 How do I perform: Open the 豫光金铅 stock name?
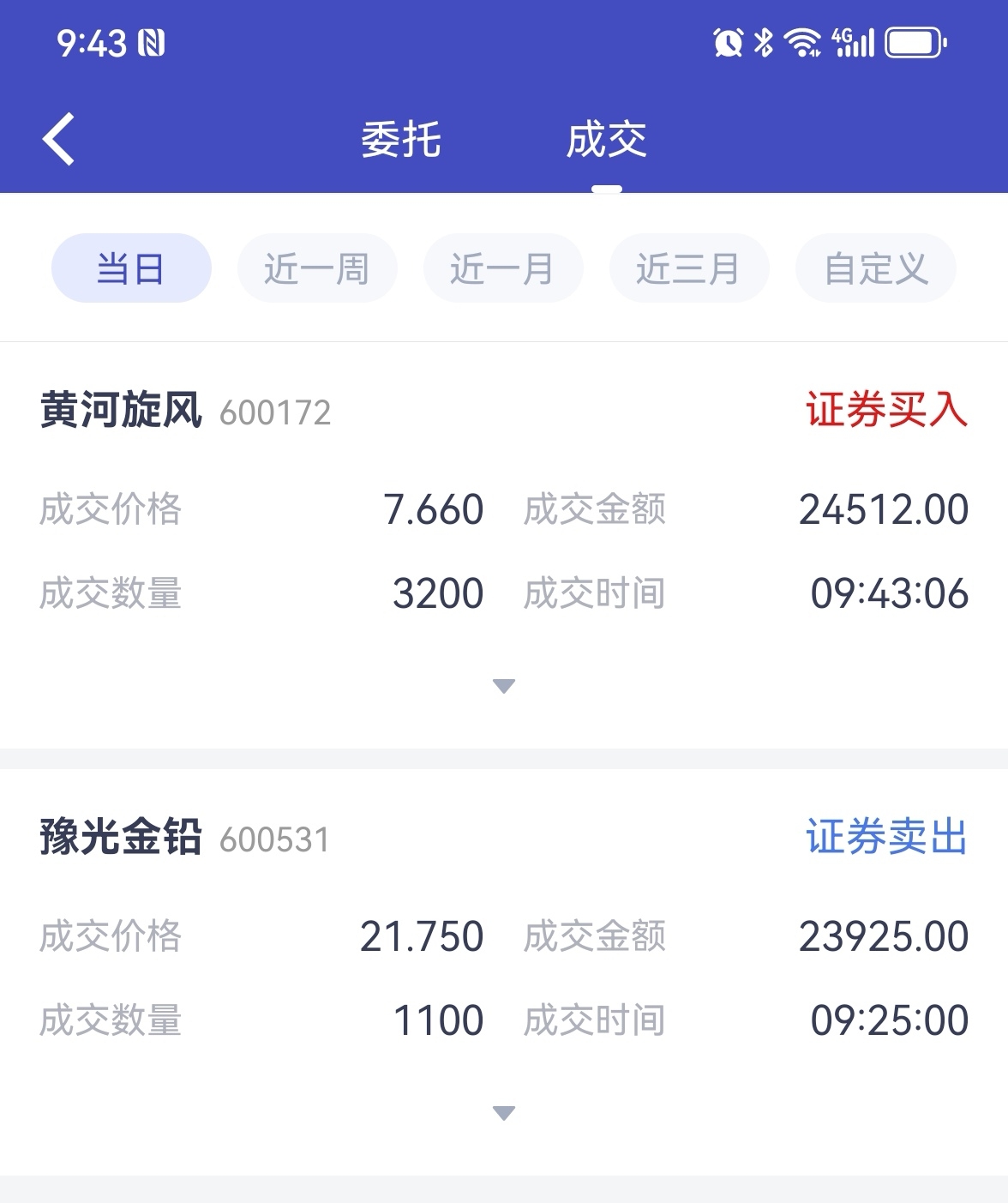tap(121, 837)
